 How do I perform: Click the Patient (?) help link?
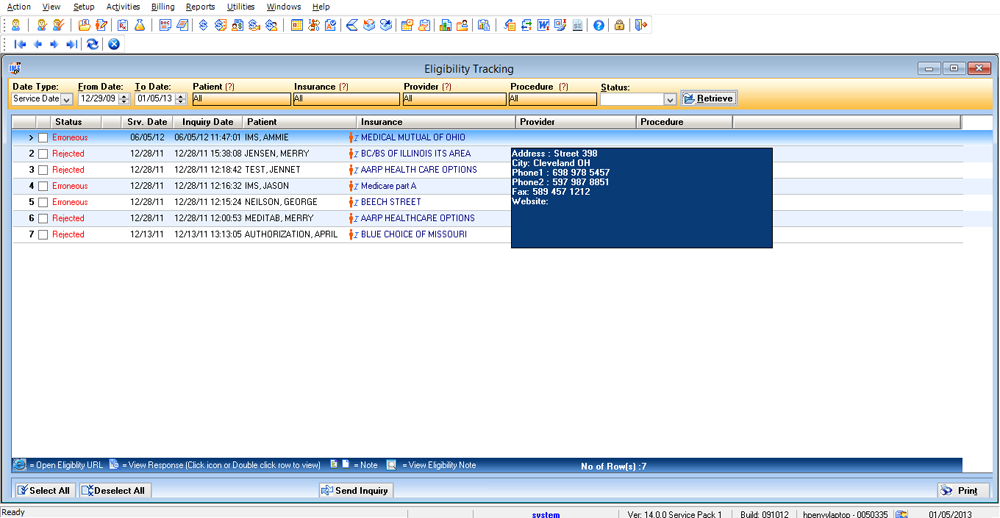click(x=230, y=86)
